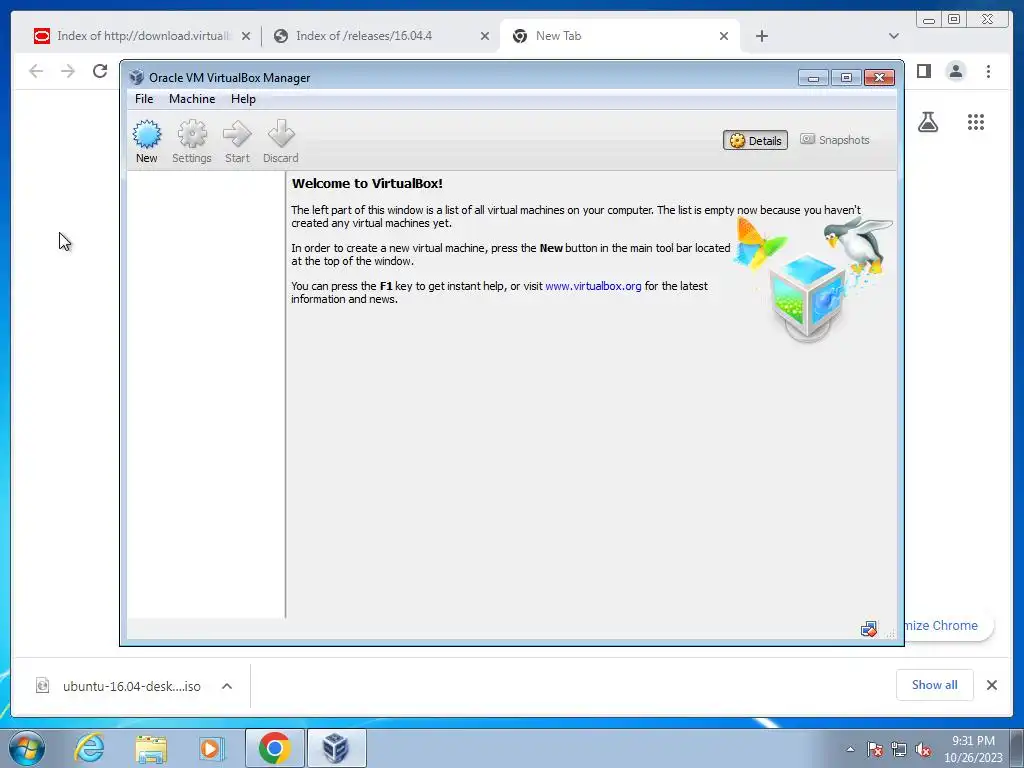
Task: Close the Index of /releases/16.04.4 tab
Action: click(485, 36)
